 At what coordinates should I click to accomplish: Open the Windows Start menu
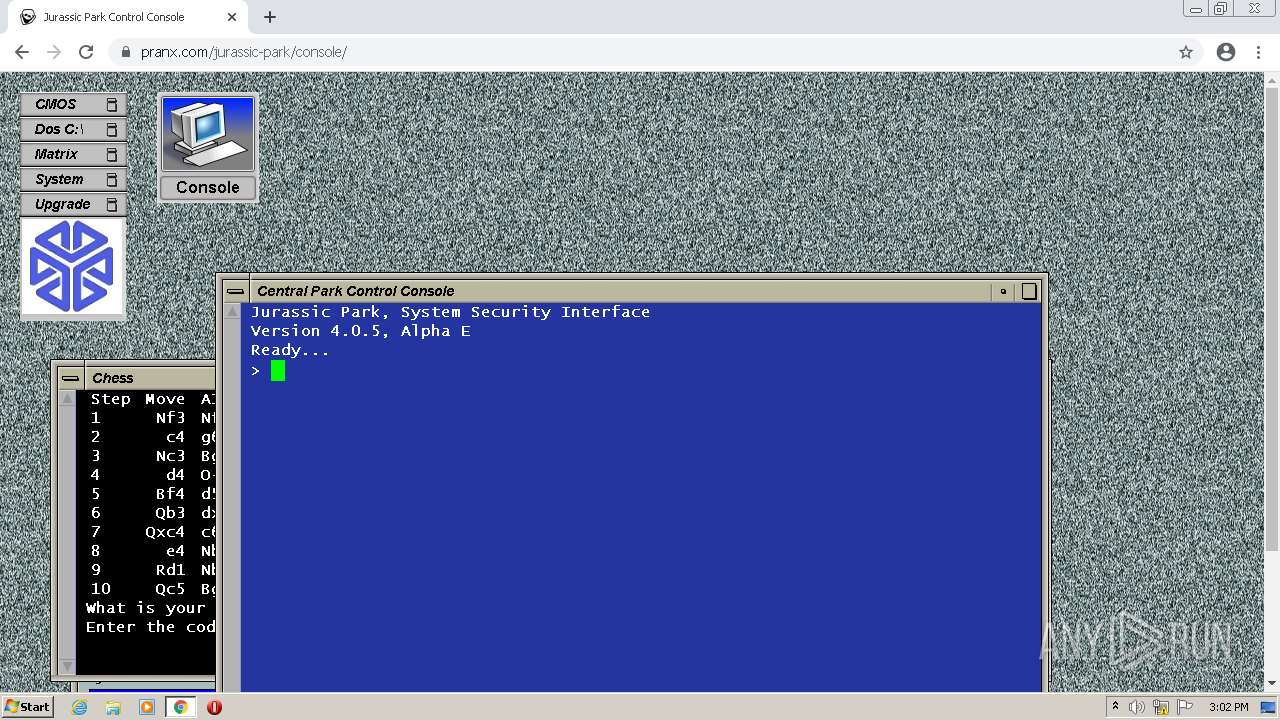pos(27,706)
